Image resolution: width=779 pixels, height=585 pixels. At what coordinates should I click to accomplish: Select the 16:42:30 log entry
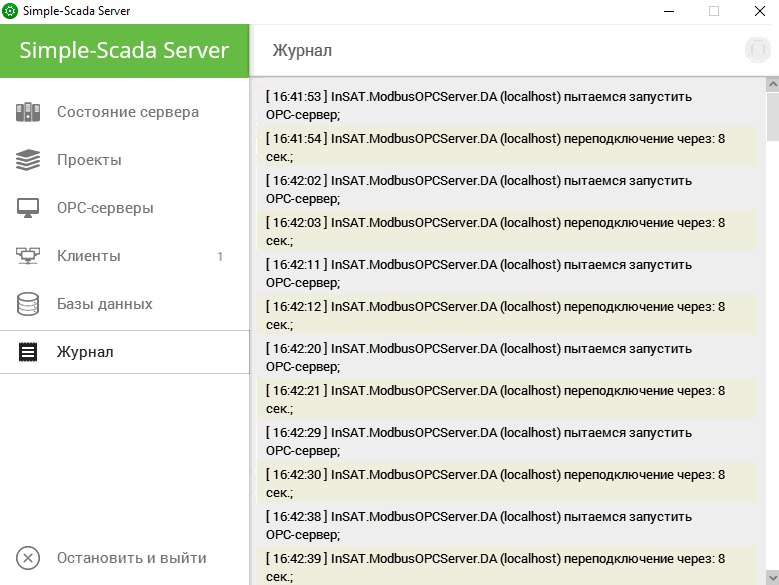[x=507, y=483]
